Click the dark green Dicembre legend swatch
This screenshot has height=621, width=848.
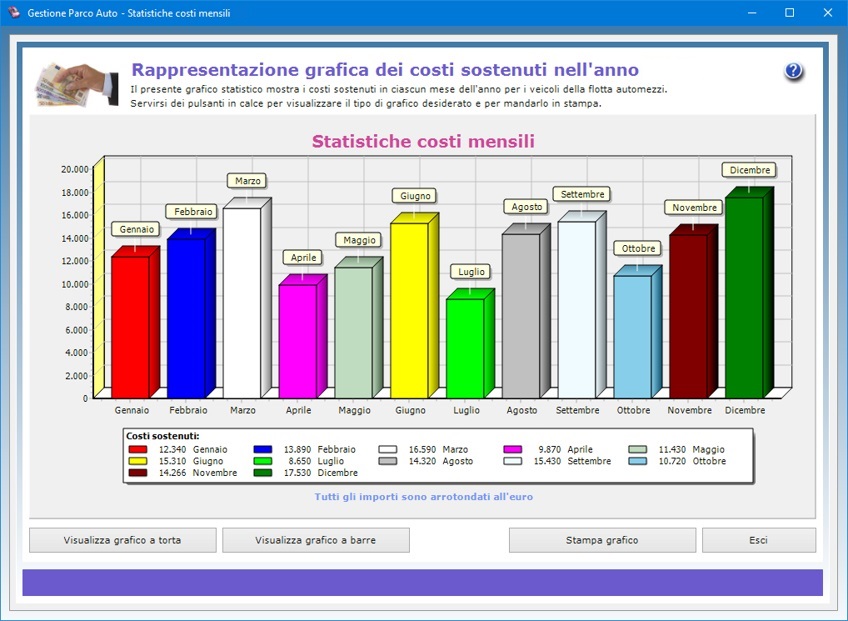tap(263, 473)
